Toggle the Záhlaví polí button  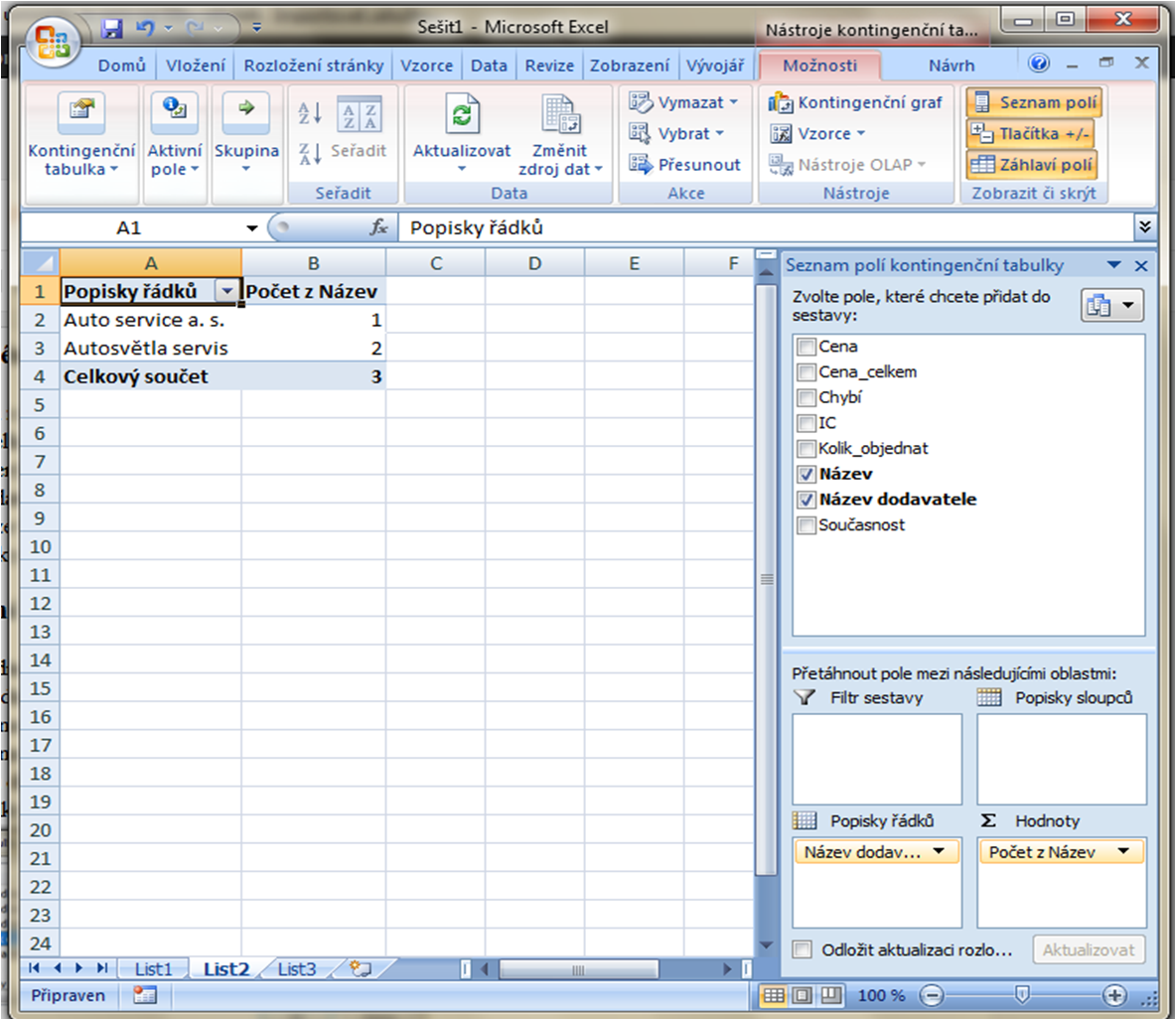click(x=1032, y=164)
